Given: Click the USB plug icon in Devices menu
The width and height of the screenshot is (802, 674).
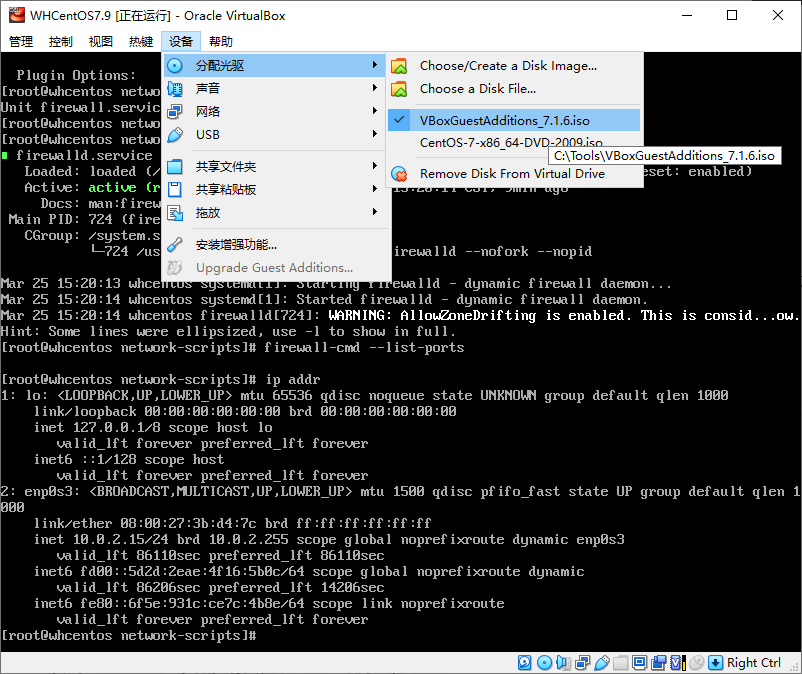Looking at the screenshot, I should 175,135.
